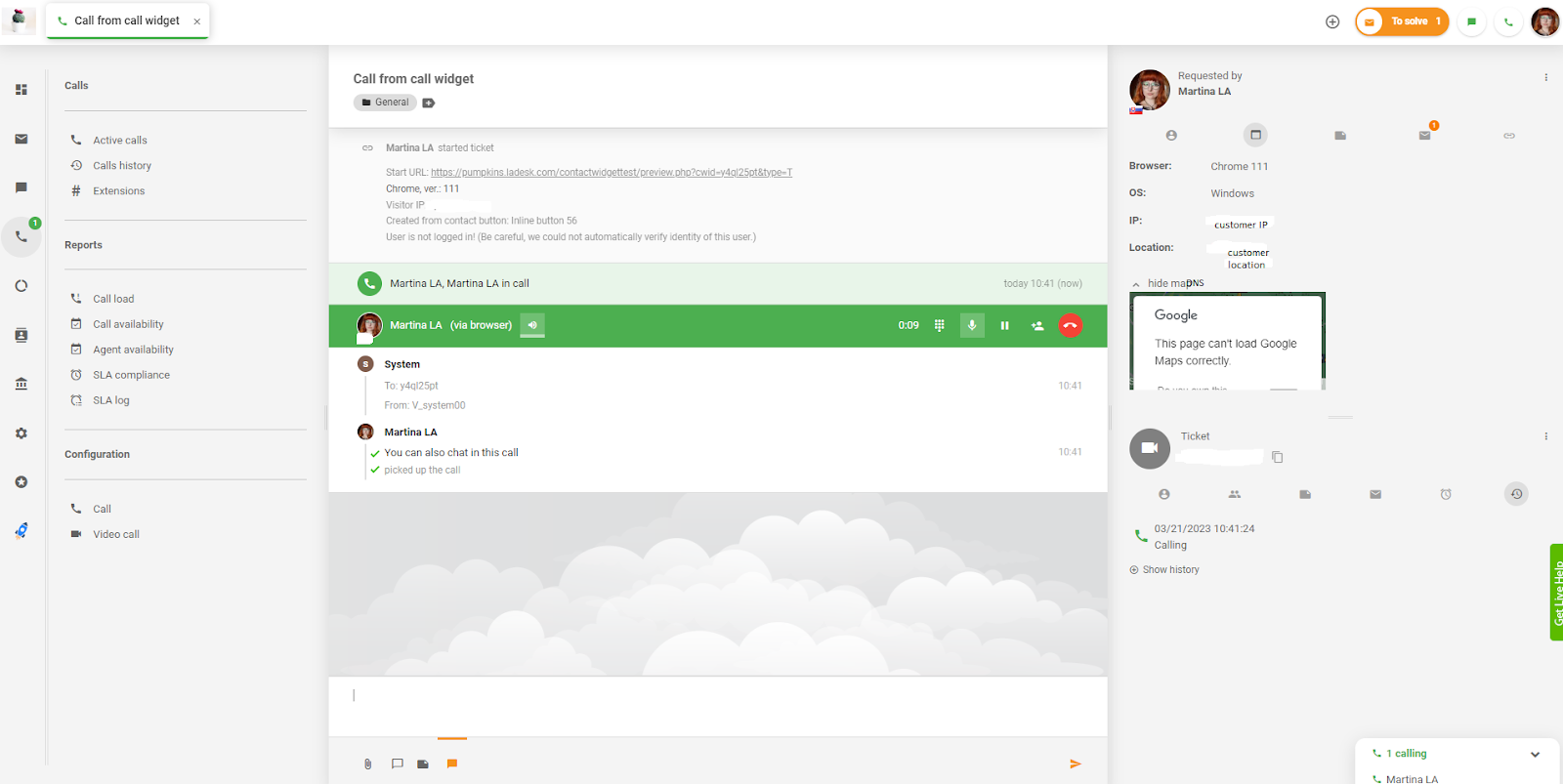Screen dimensions: 1563x784
Task: Open Calls history in the Calls menu
Action: (122, 166)
